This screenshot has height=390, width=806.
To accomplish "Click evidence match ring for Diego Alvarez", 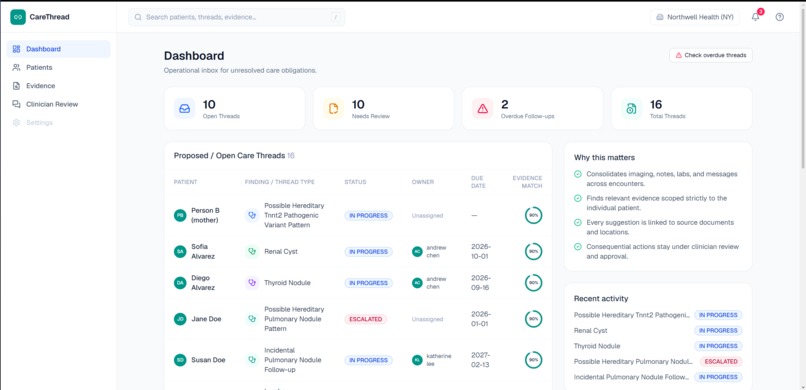I will 533,283.
